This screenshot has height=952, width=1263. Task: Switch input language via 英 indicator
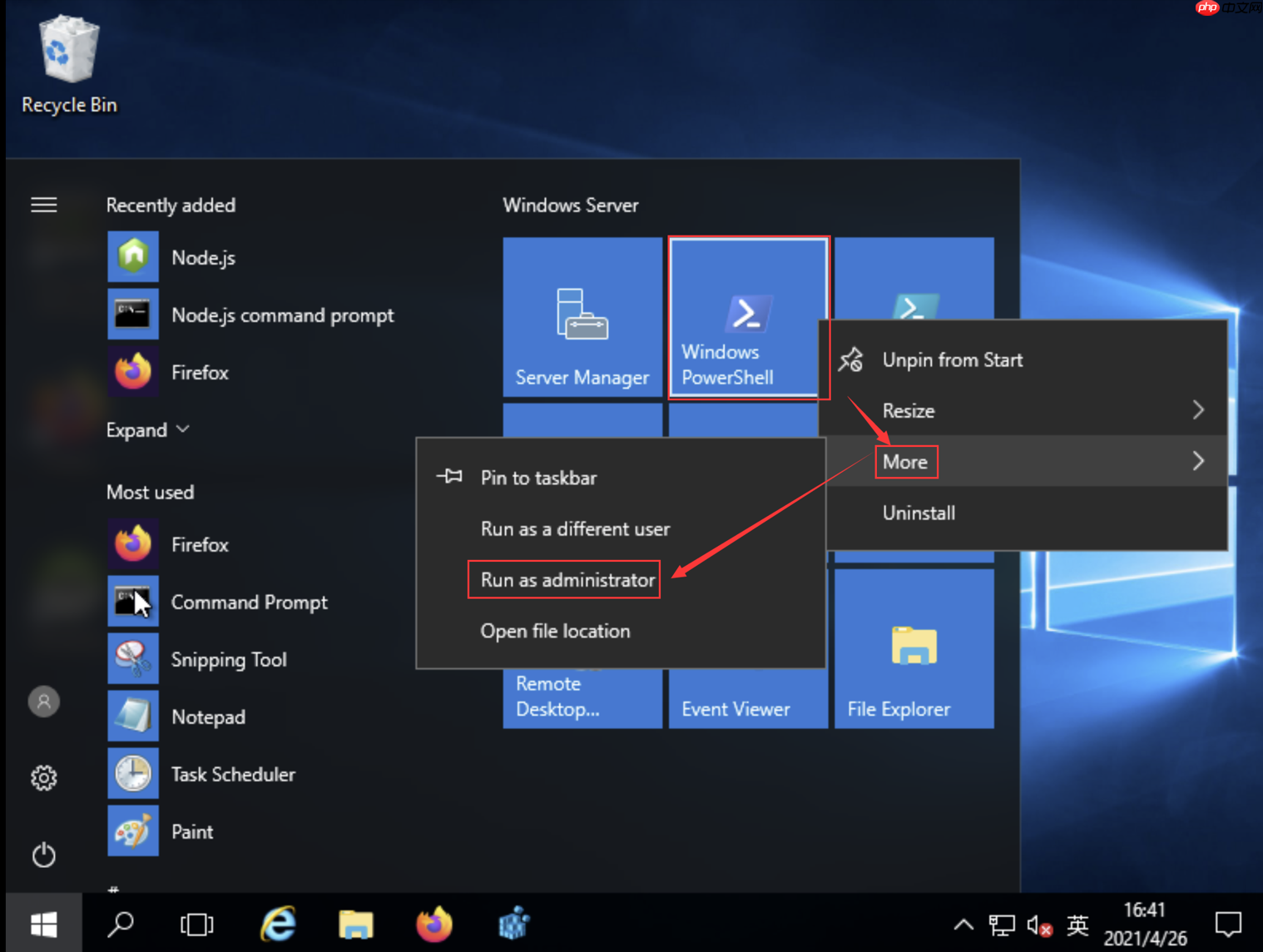[1077, 925]
